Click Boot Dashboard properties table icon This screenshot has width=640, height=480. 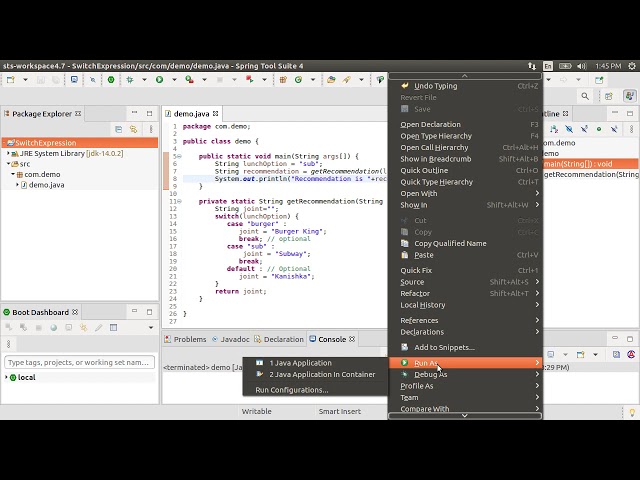pos(113,328)
